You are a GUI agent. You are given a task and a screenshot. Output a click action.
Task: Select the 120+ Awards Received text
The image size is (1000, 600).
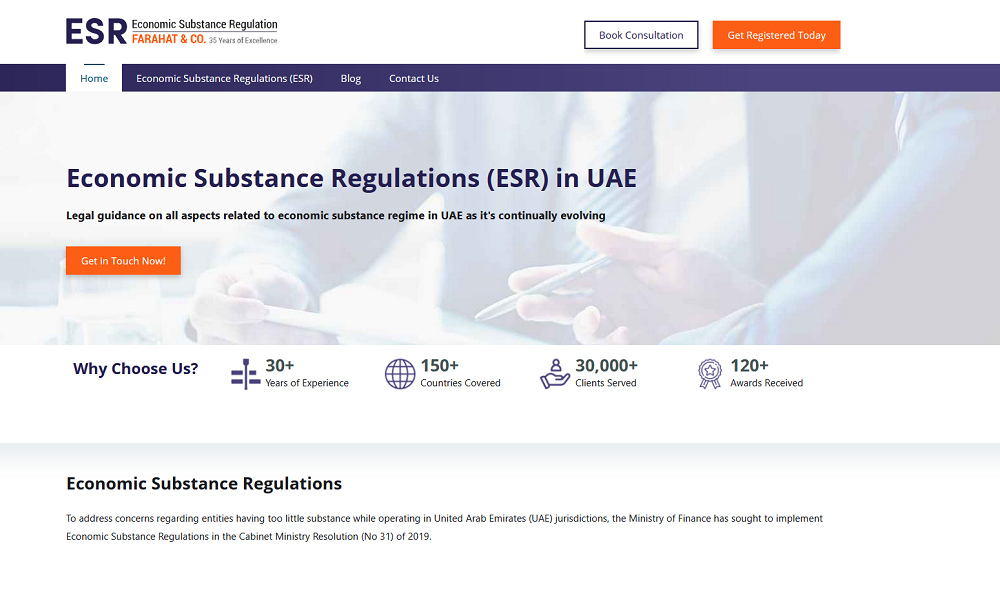click(766, 373)
